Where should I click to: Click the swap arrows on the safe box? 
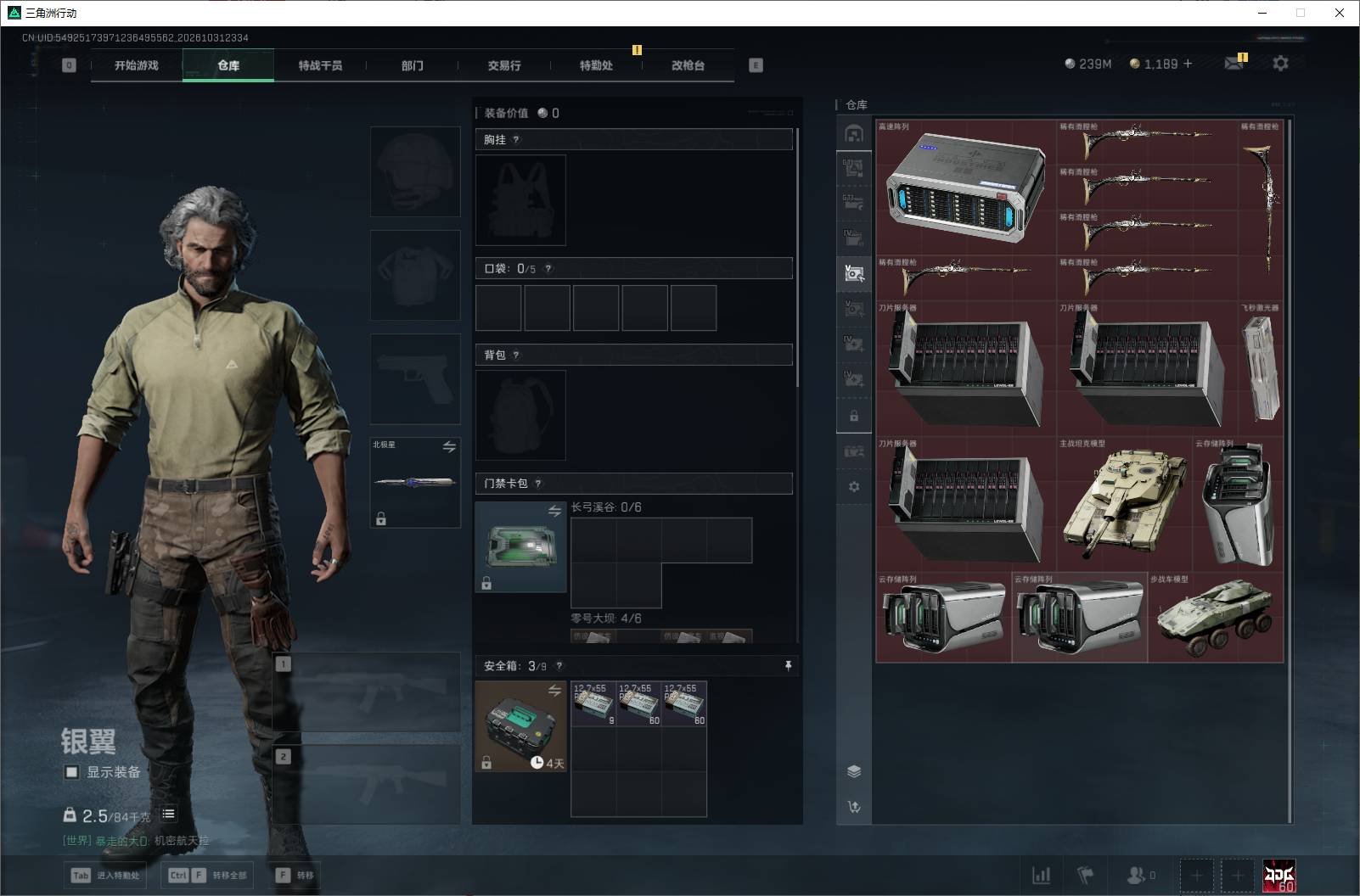point(554,691)
